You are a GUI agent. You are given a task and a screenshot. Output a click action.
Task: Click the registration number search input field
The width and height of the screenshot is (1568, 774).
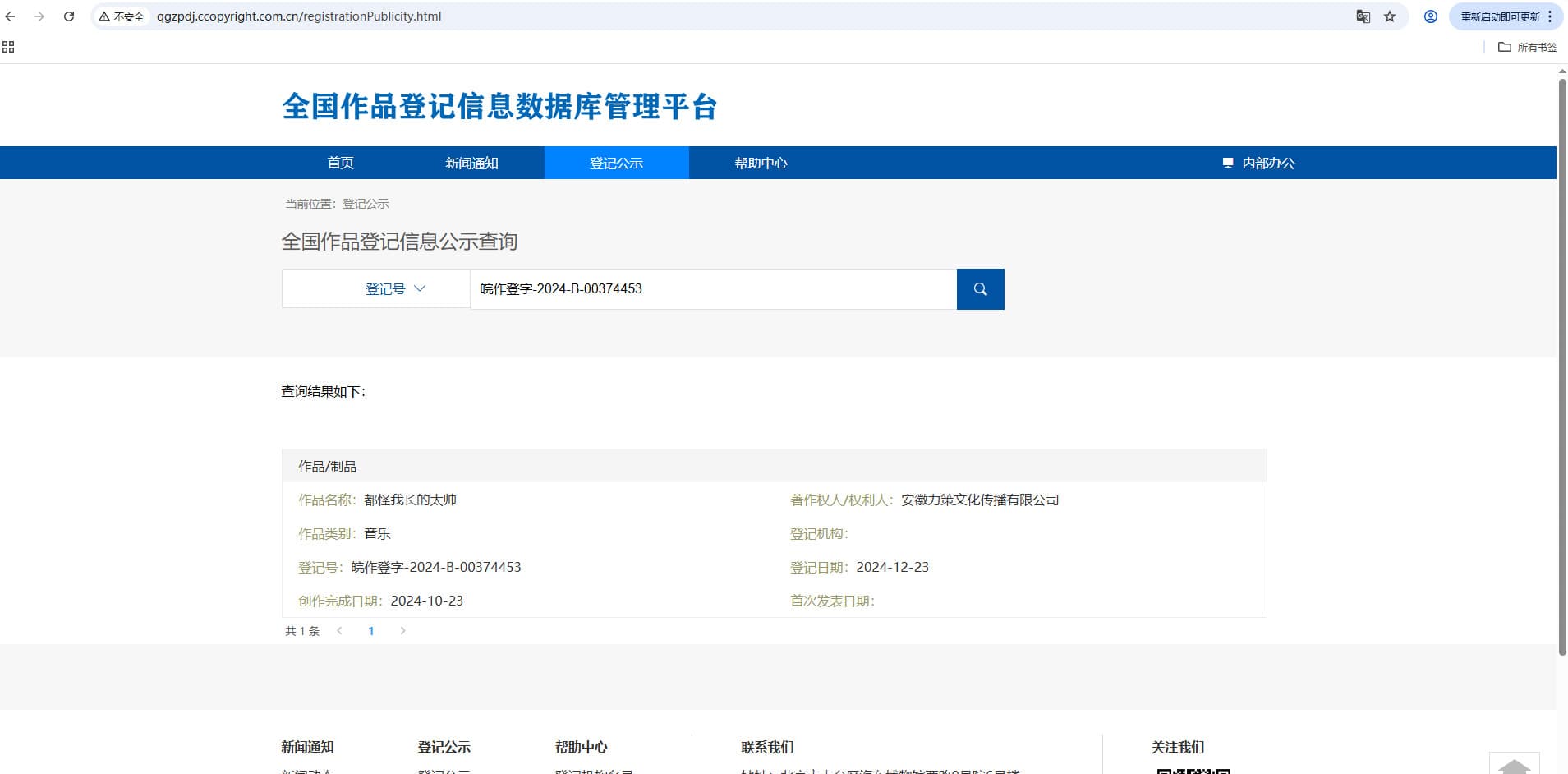click(713, 289)
